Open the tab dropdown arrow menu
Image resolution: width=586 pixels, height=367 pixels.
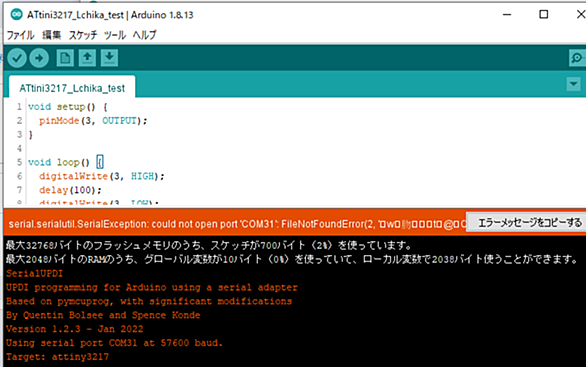574,84
